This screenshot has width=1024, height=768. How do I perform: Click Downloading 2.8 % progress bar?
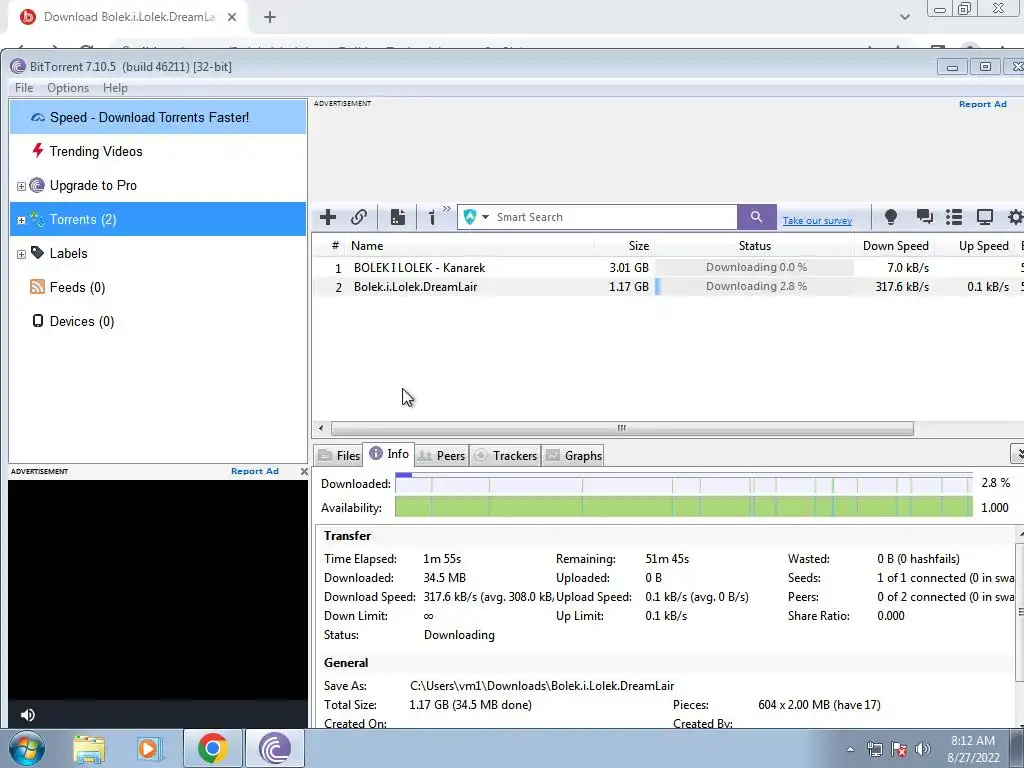[x=754, y=286]
